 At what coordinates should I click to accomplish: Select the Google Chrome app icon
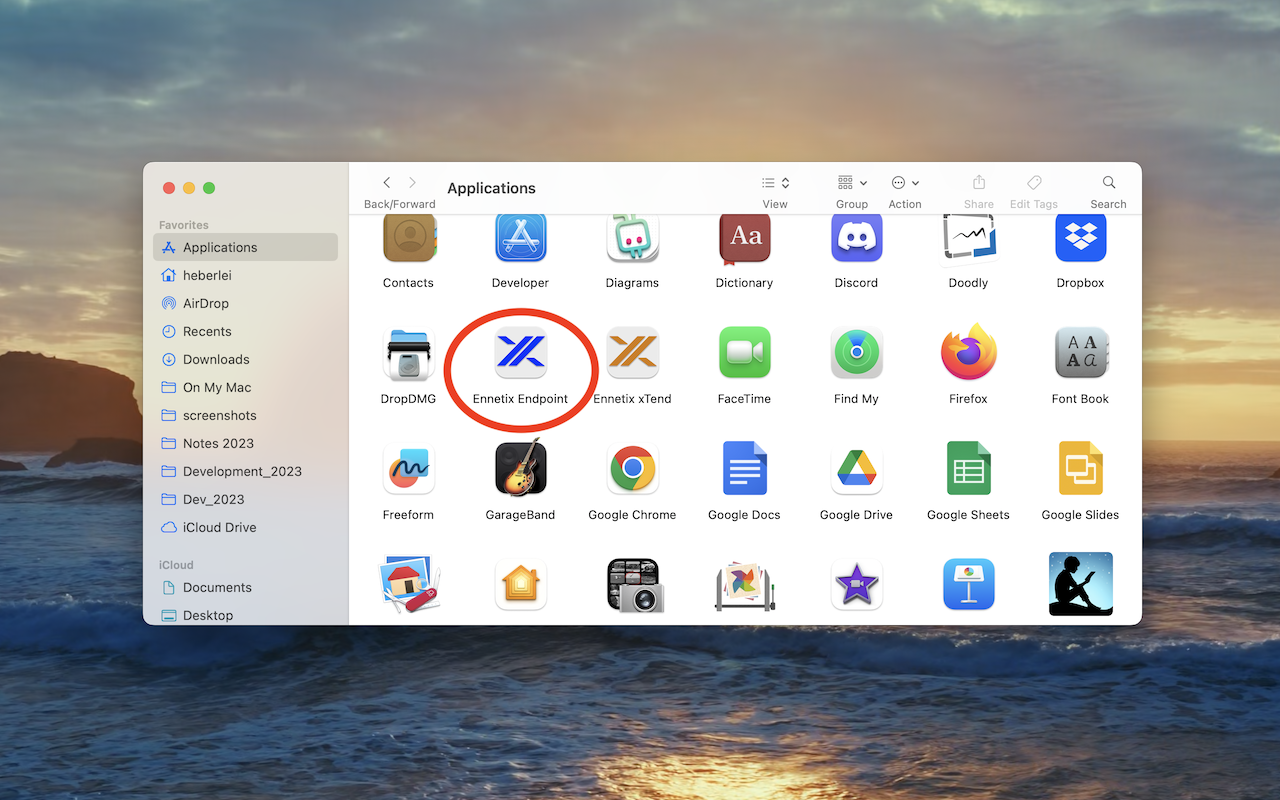tap(632, 468)
